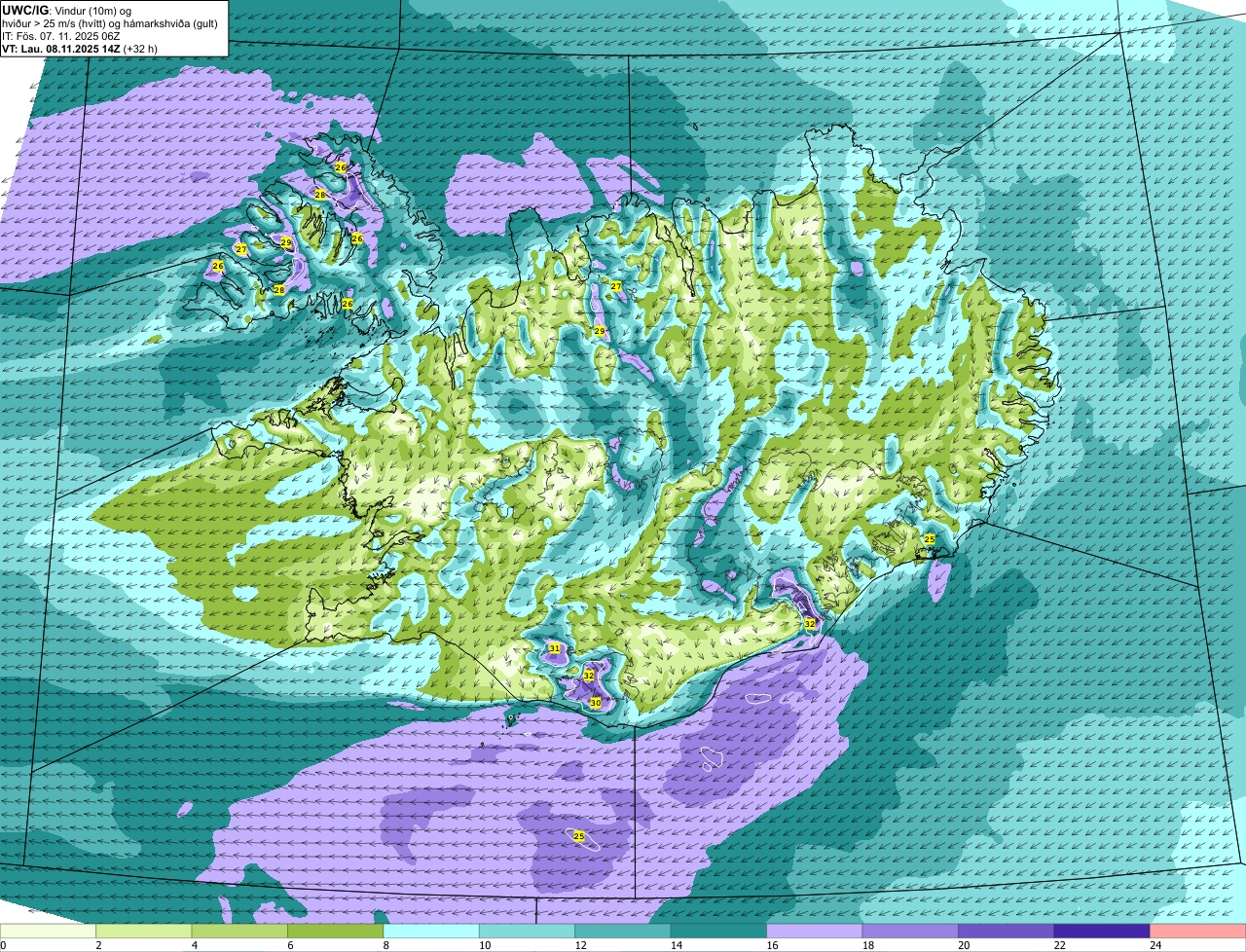Image resolution: width=1246 pixels, height=952 pixels.
Task: Click the "VT: Lau. 08.11.2025 14Z (+32 h)" line
Action: [80, 48]
